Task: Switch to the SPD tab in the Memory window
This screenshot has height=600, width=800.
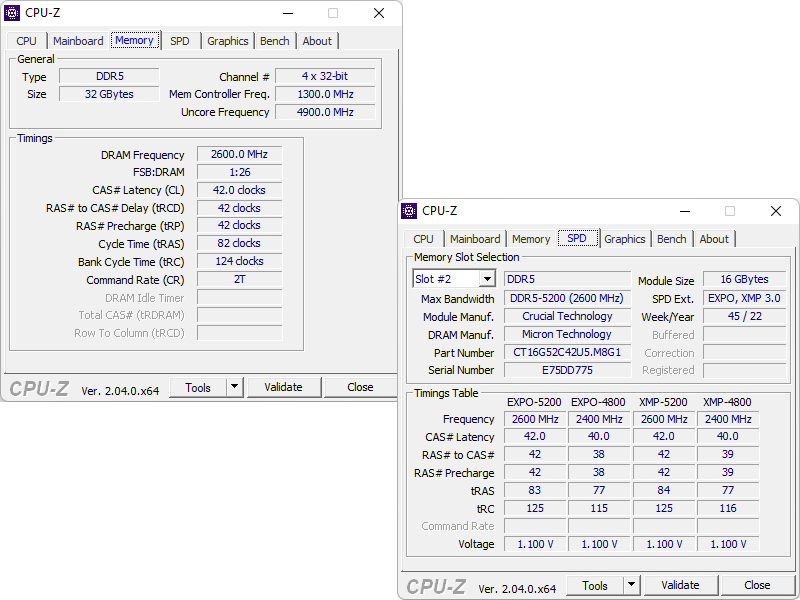Action: 180,41
